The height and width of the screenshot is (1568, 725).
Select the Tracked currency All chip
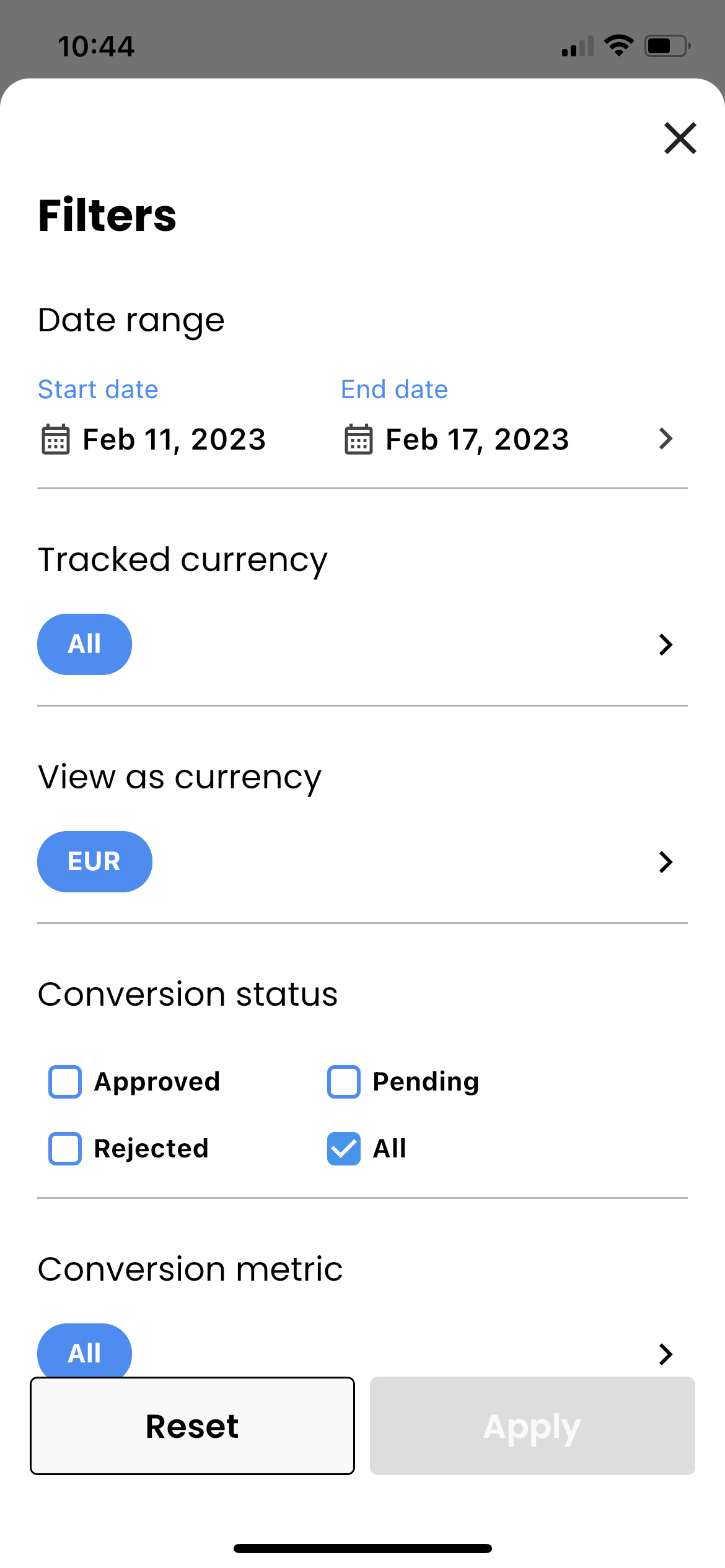tap(84, 644)
